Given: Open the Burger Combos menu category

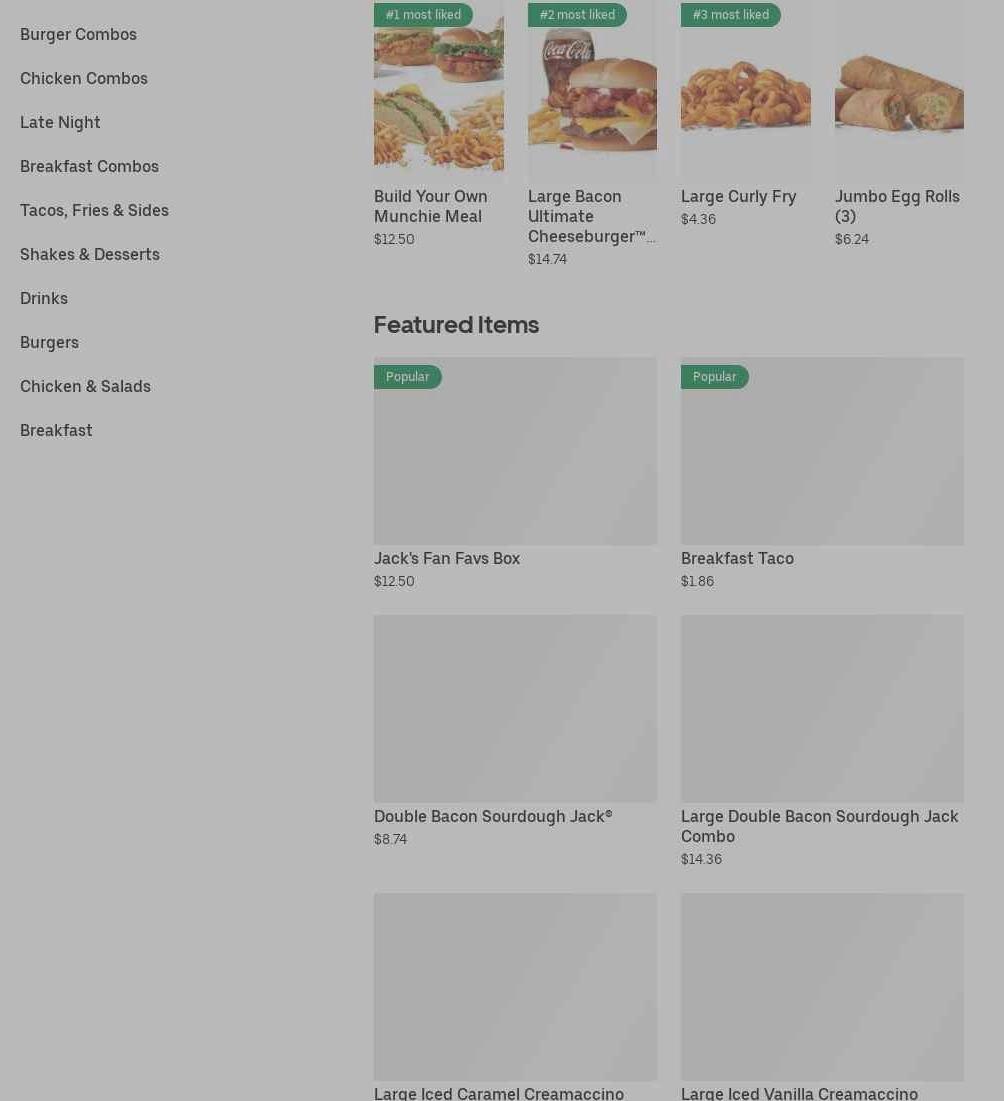Looking at the screenshot, I should [x=78, y=34].
